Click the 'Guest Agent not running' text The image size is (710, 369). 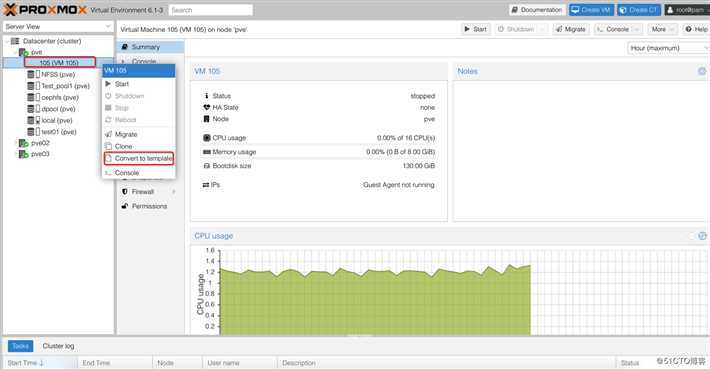click(398, 185)
